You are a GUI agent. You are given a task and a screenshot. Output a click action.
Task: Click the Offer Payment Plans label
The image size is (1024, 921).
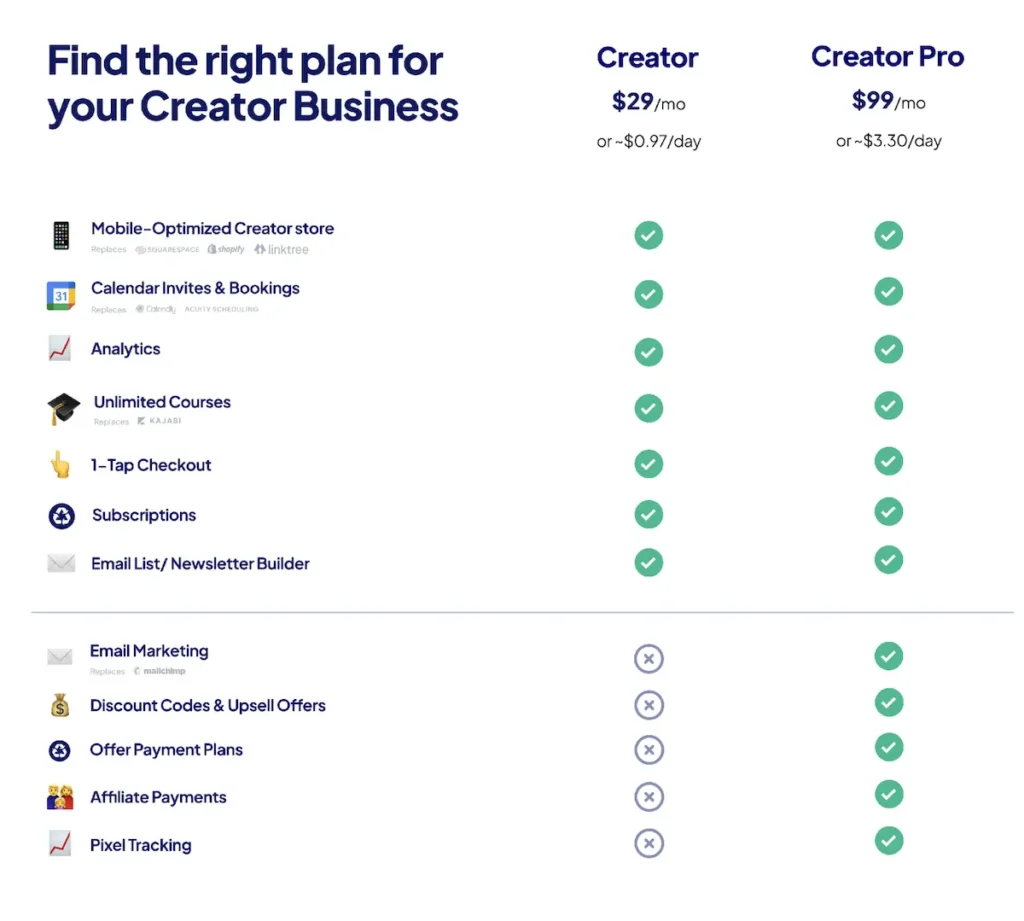[166, 750]
